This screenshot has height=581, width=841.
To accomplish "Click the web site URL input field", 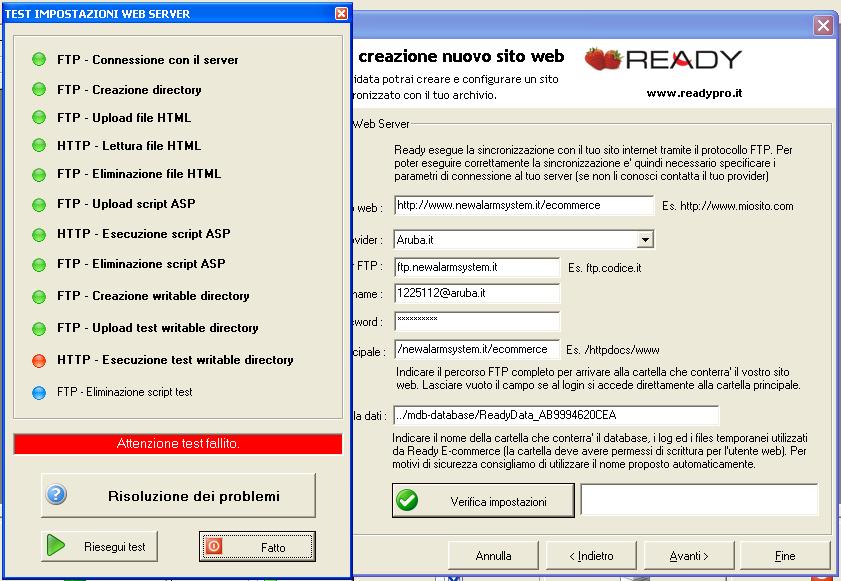I will (x=523, y=205).
